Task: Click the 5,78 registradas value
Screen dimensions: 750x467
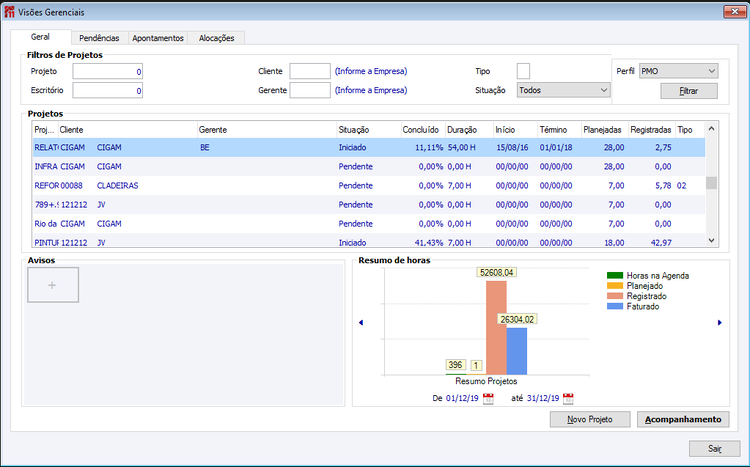Action: (663, 186)
